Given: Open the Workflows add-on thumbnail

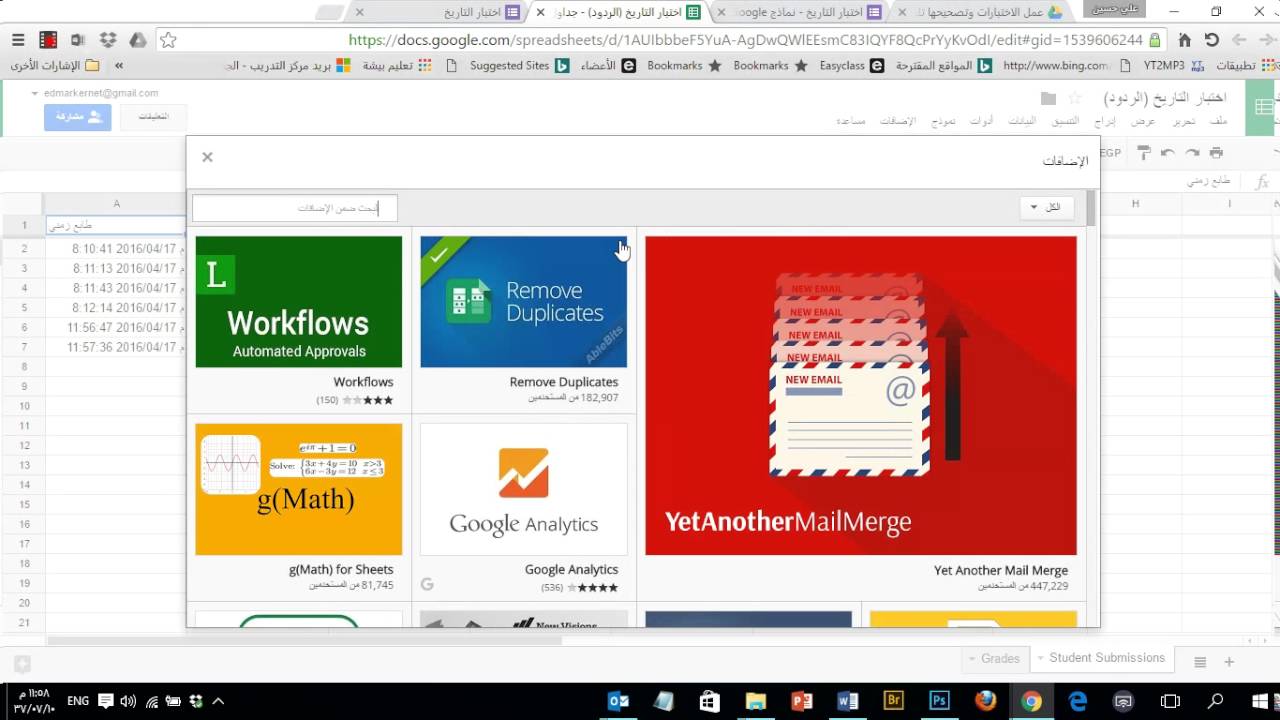Looking at the screenshot, I should tap(299, 302).
